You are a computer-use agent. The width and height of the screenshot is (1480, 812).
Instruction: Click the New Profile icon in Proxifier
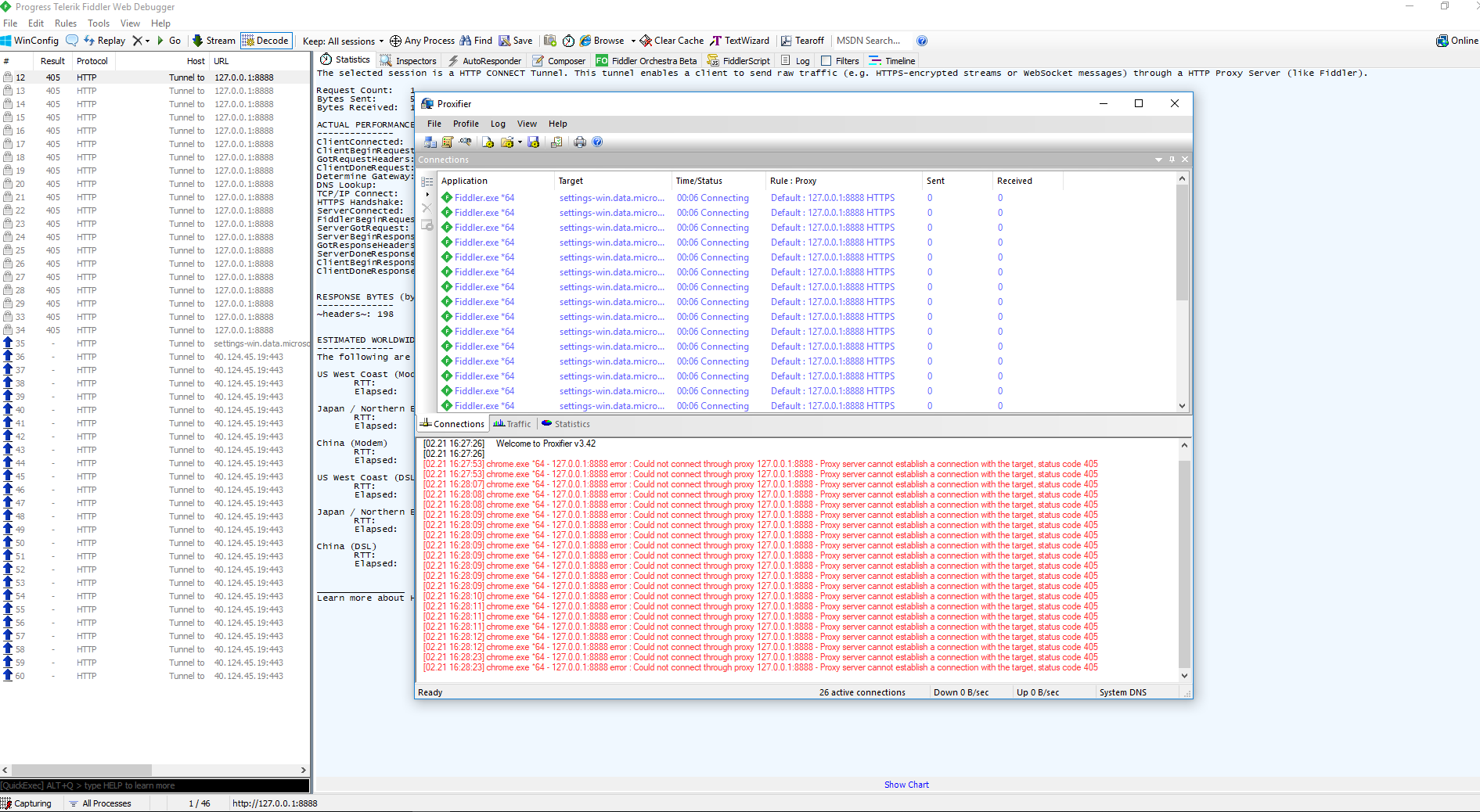(488, 142)
